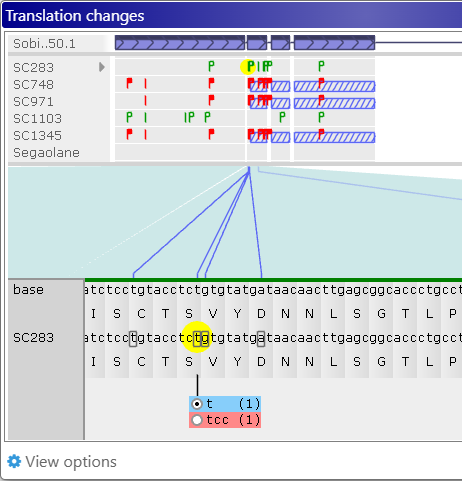Click first red flag marker in SC1345 row
Viewport: 462px width, 481px height.
click(129, 134)
